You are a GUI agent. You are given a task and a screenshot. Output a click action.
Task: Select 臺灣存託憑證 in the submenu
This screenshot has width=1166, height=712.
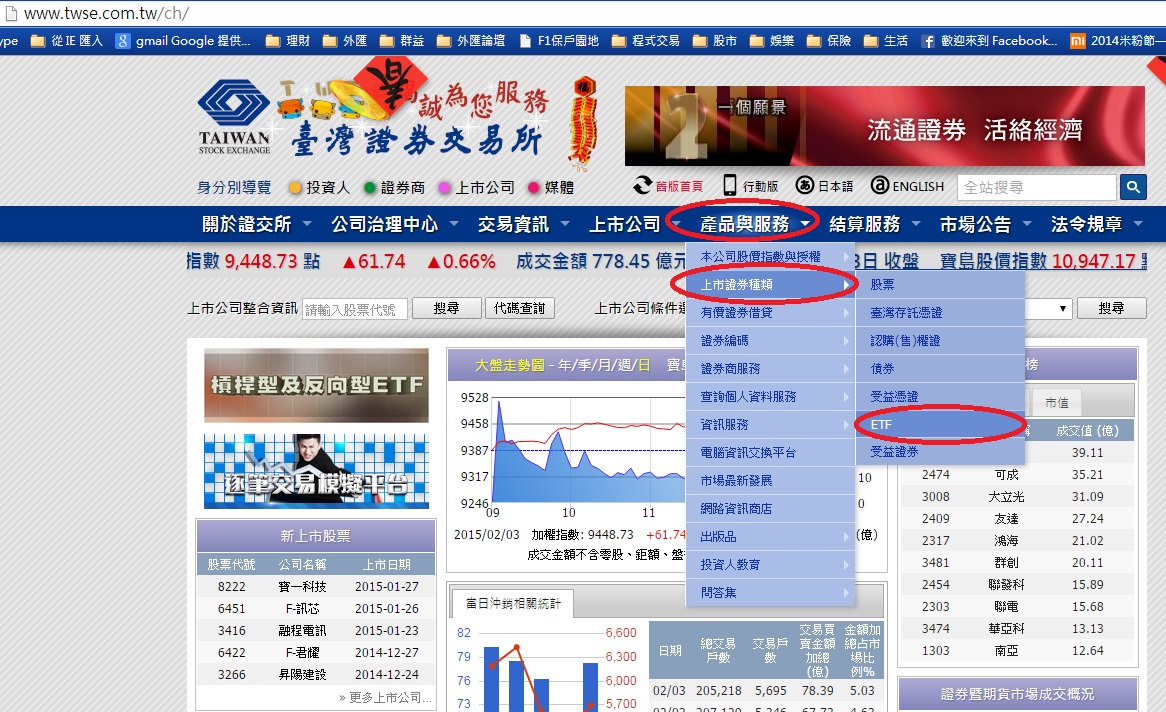click(940, 313)
